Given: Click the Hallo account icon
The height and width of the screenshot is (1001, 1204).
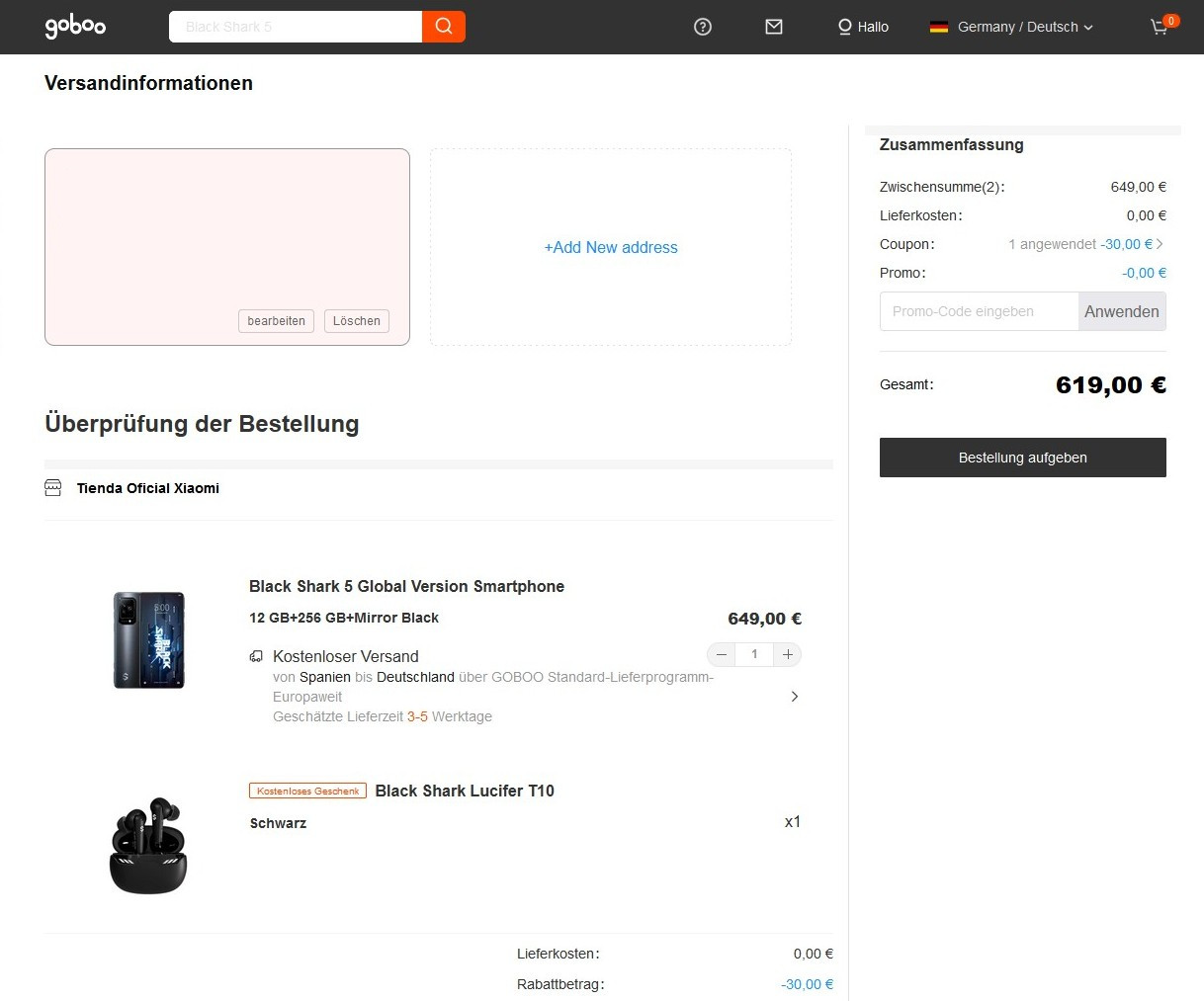Looking at the screenshot, I should pos(845,27).
